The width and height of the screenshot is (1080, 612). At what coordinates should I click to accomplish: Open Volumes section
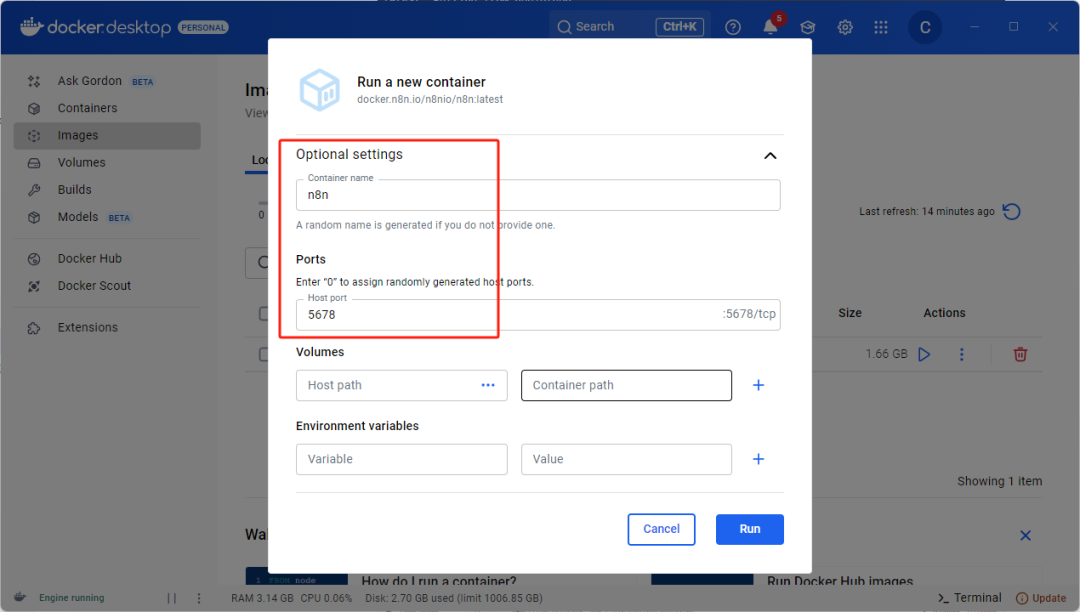(81, 162)
